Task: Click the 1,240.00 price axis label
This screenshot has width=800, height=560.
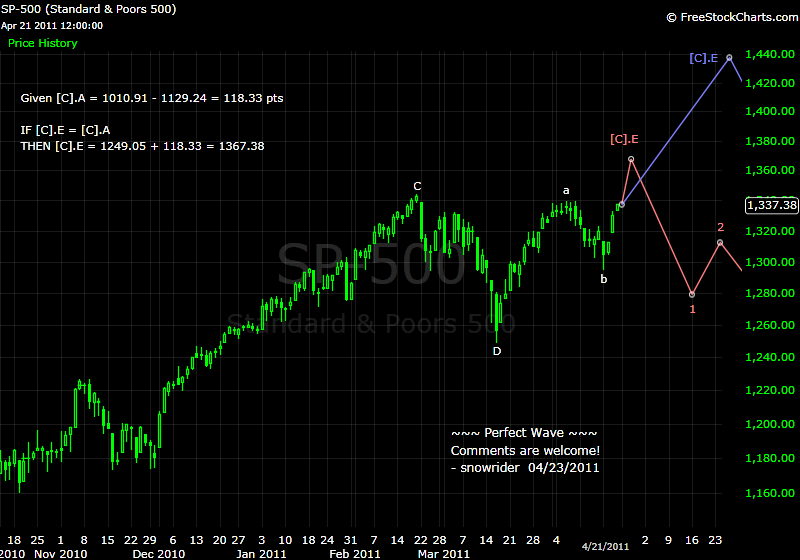Action: [770, 357]
